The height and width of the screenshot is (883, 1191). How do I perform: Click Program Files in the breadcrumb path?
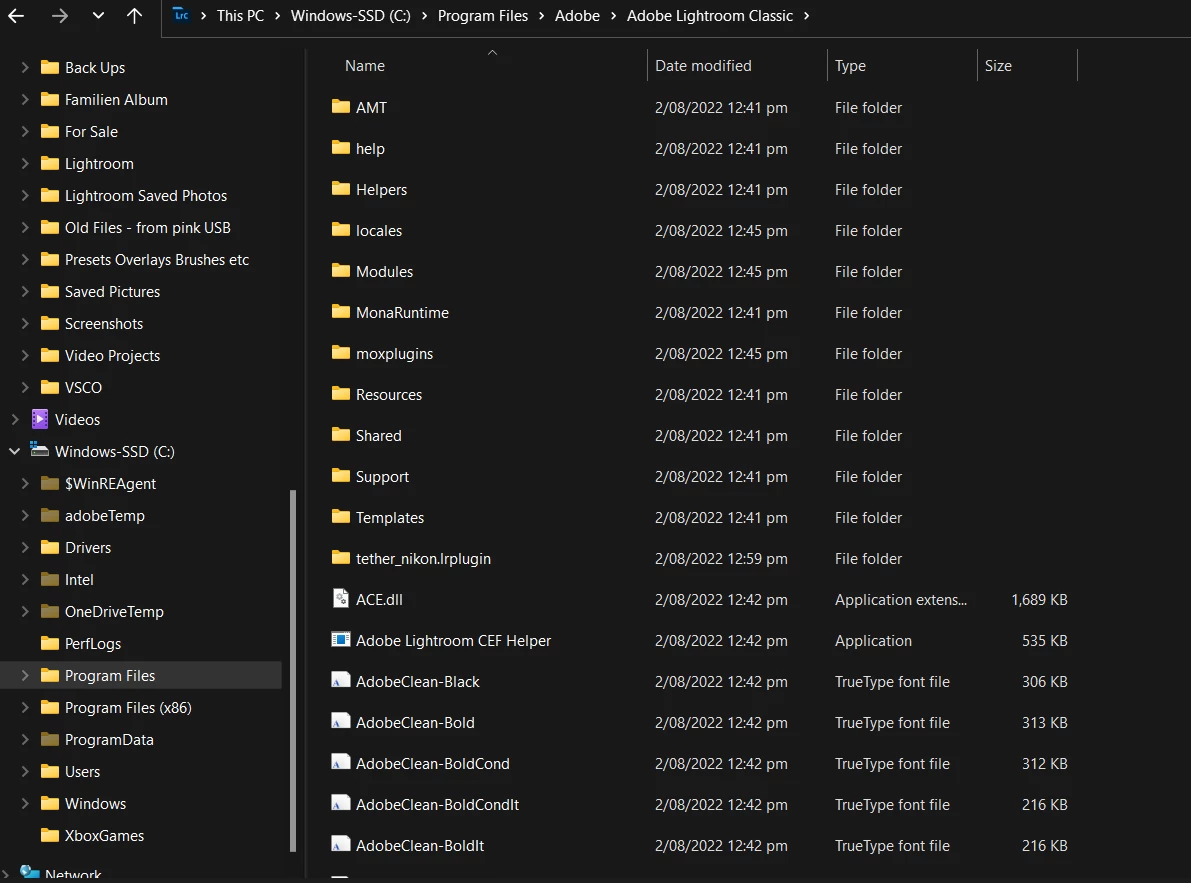click(x=482, y=15)
